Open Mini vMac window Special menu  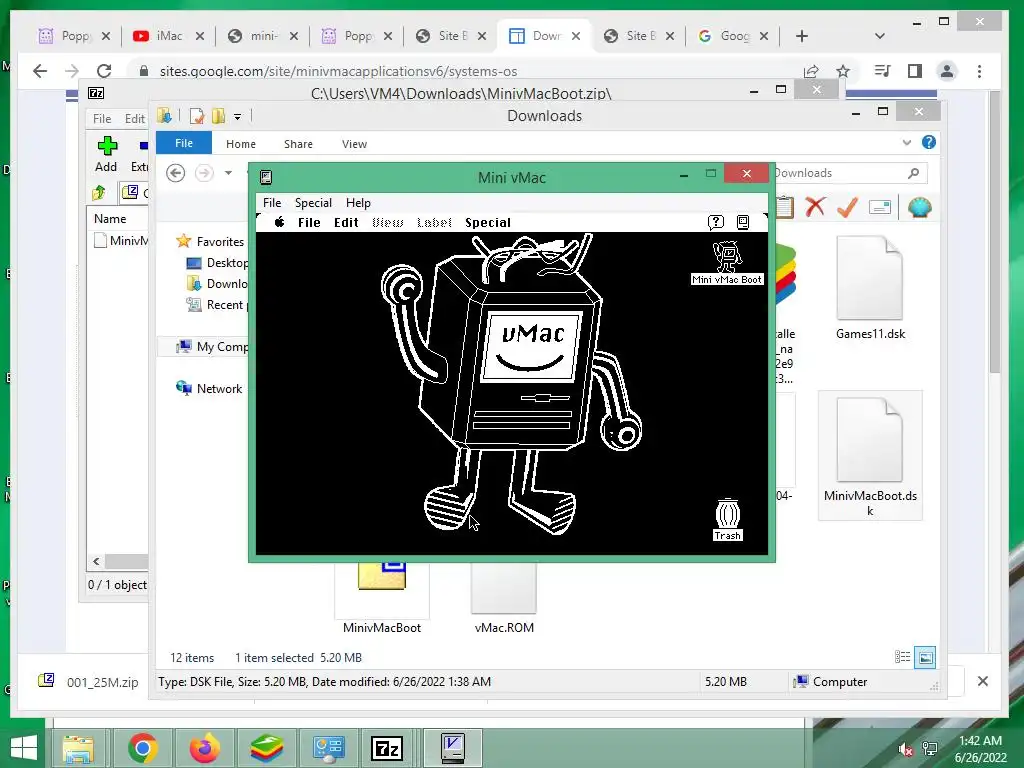coord(313,202)
